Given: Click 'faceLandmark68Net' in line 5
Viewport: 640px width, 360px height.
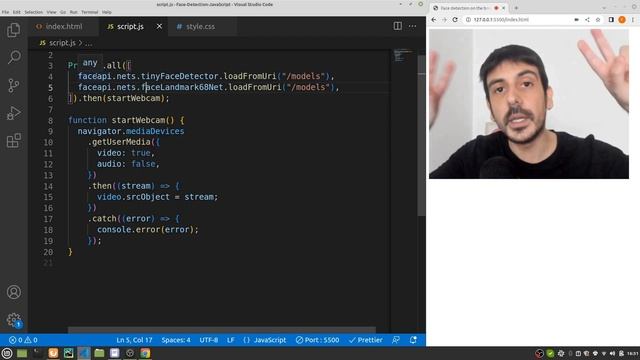Looking at the screenshot, I should click(182, 87).
